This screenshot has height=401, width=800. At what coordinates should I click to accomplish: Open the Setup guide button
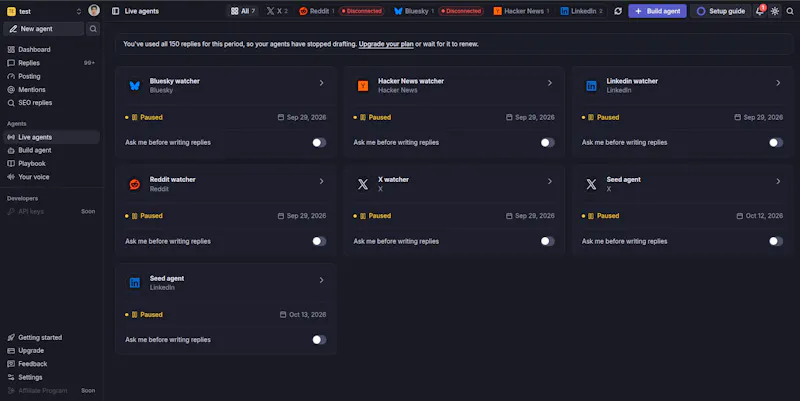[720, 11]
